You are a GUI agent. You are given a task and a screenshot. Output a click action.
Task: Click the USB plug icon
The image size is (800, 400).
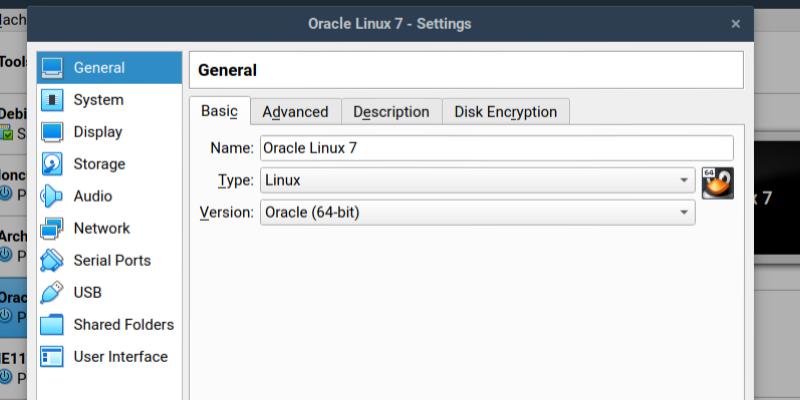pyautogui.click(x=53, y=293)
